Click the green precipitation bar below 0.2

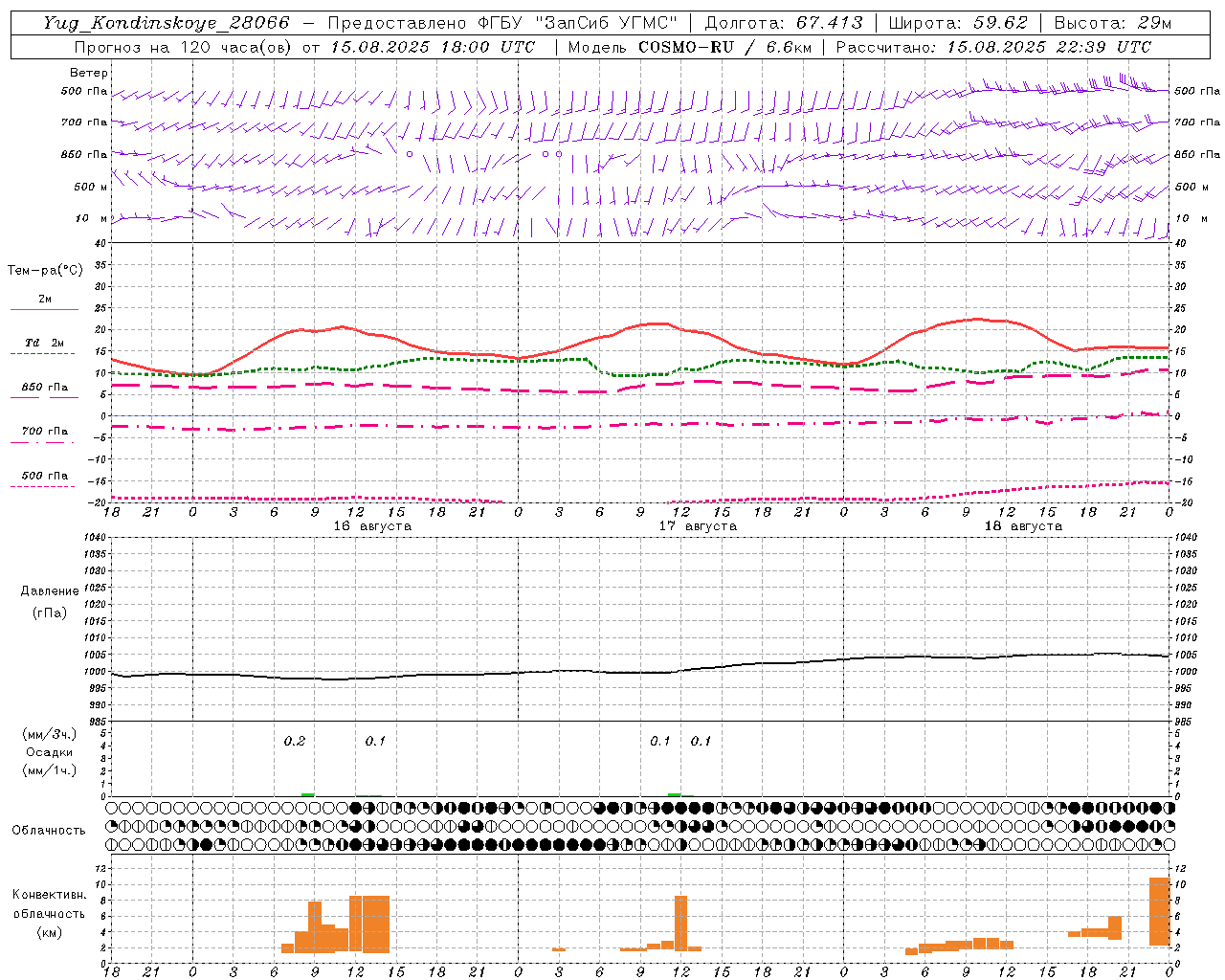pyautogui.click(x=307, y=794)
